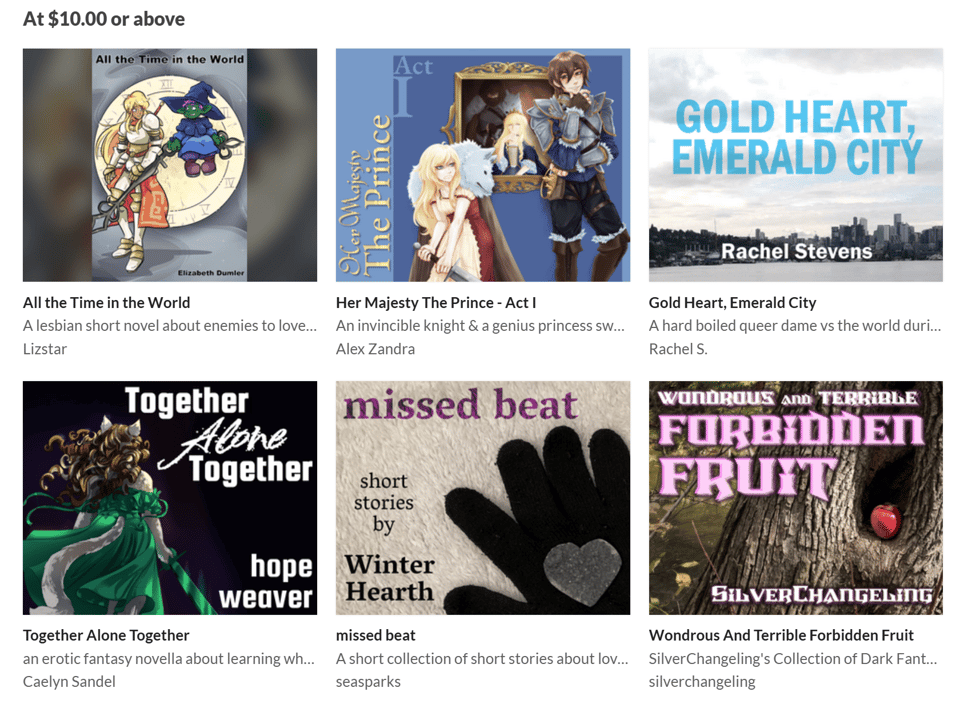Click the hard boiled queer dame description
Screen dimensions: 960x712
795,326
